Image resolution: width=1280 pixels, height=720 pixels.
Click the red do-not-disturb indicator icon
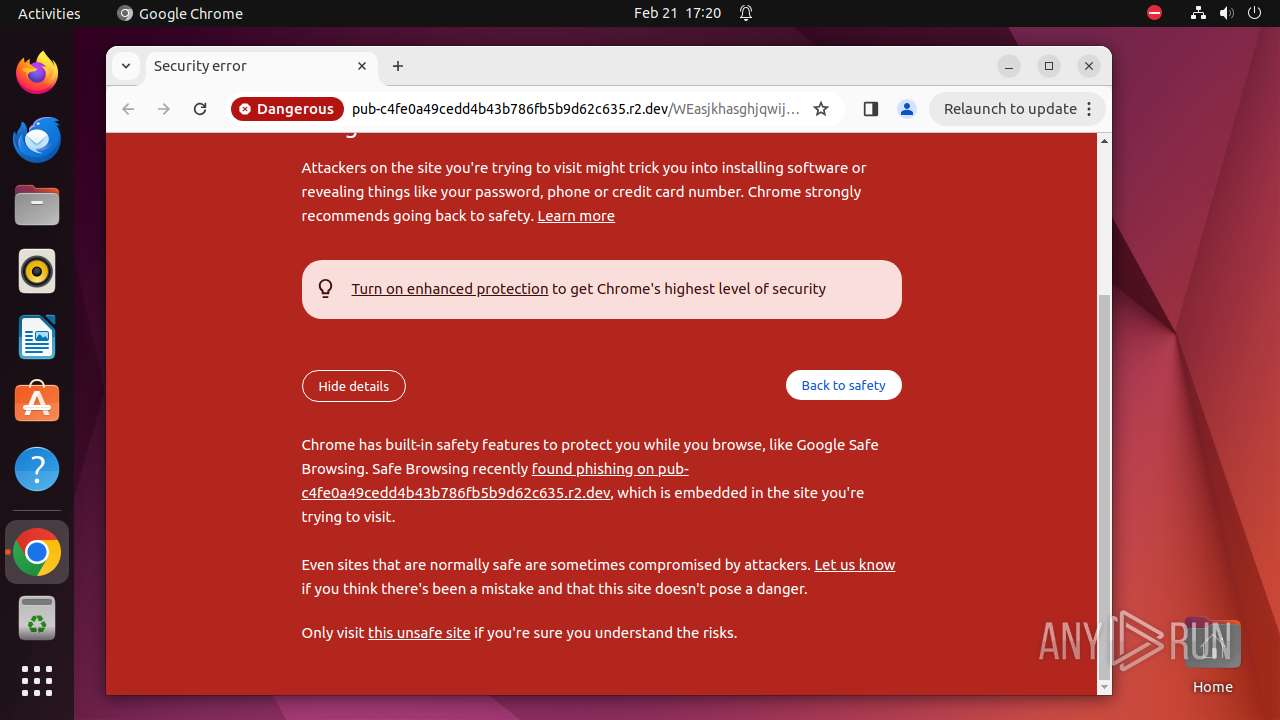click(x=1155, y=13)
